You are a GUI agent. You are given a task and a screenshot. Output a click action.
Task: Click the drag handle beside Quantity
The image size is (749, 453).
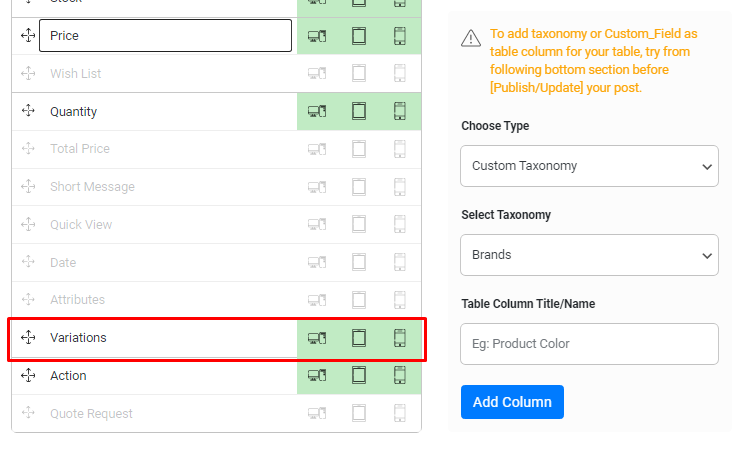coord(28,111)
